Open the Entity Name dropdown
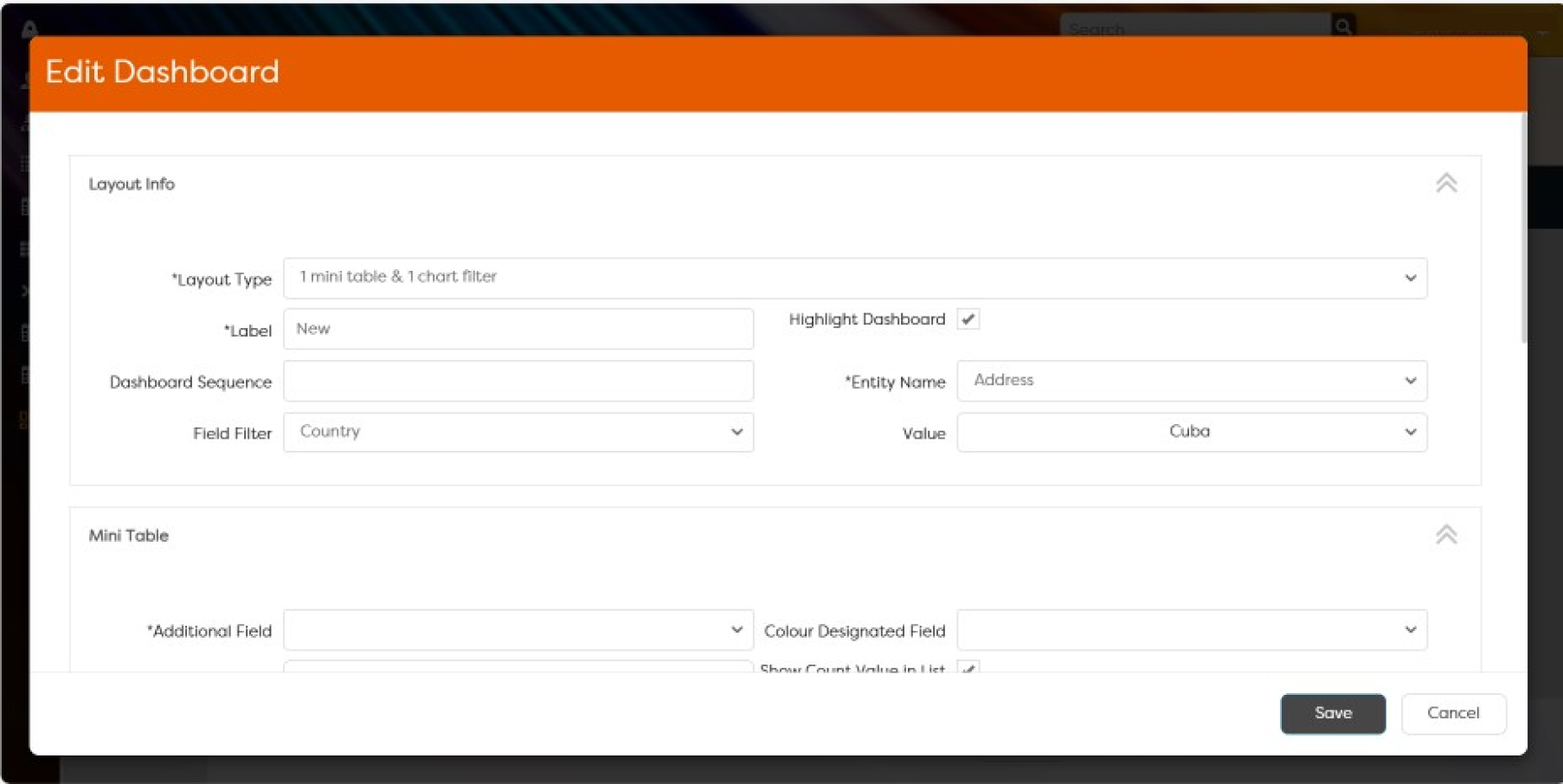Viewport: 1563px width, 784px height. 1192,381
